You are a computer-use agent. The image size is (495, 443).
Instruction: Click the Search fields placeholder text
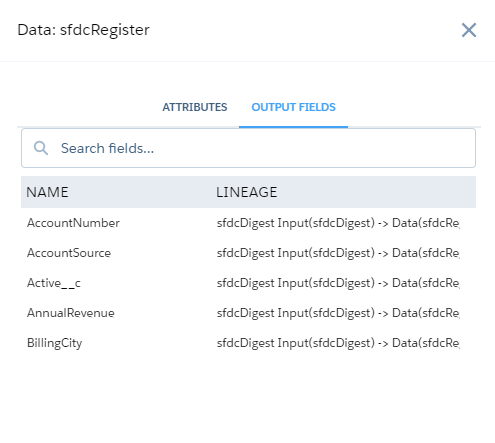pyautogui.click(x=107, y=148)
